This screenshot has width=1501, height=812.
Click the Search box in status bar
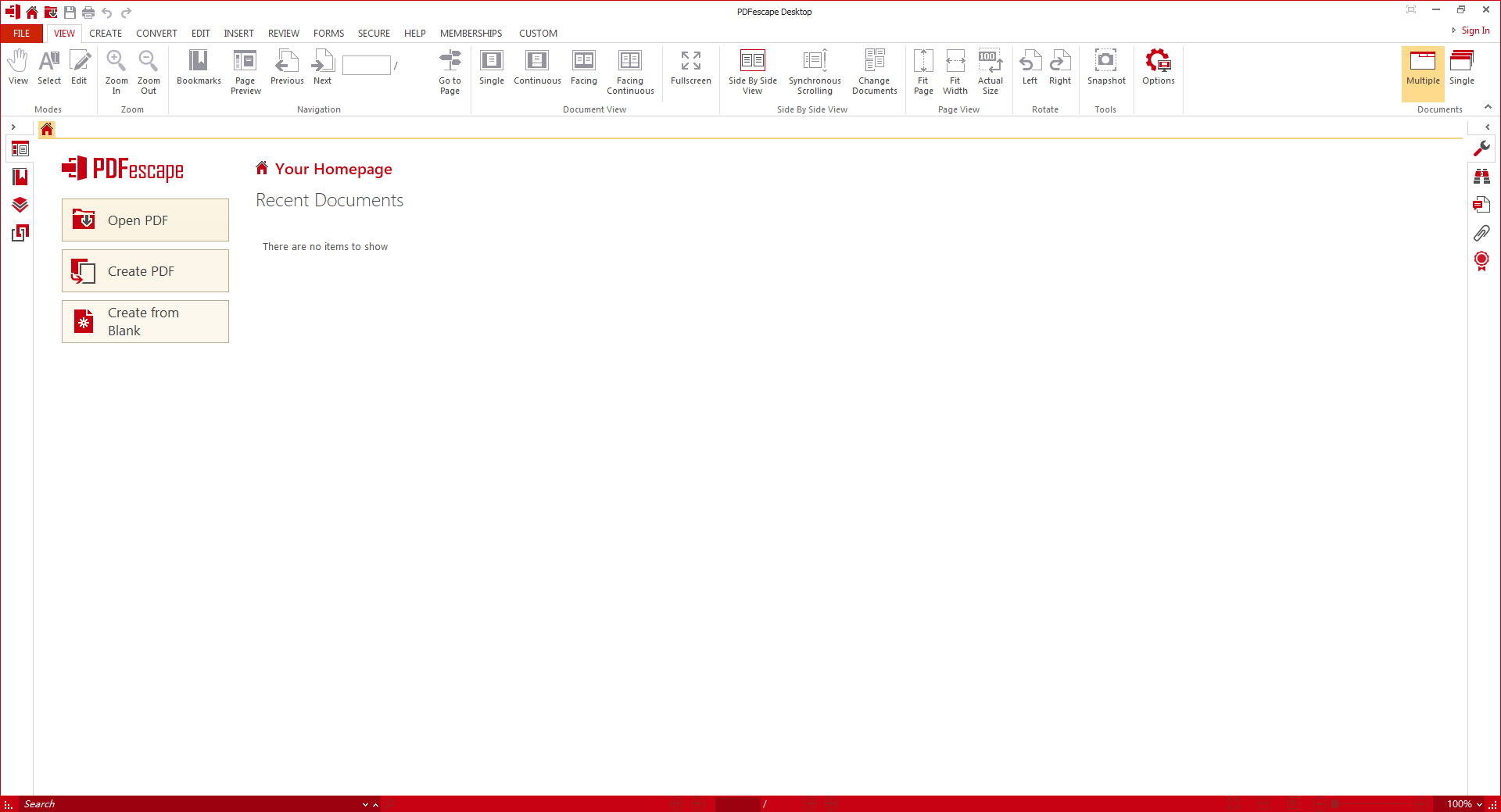(188, 804)
